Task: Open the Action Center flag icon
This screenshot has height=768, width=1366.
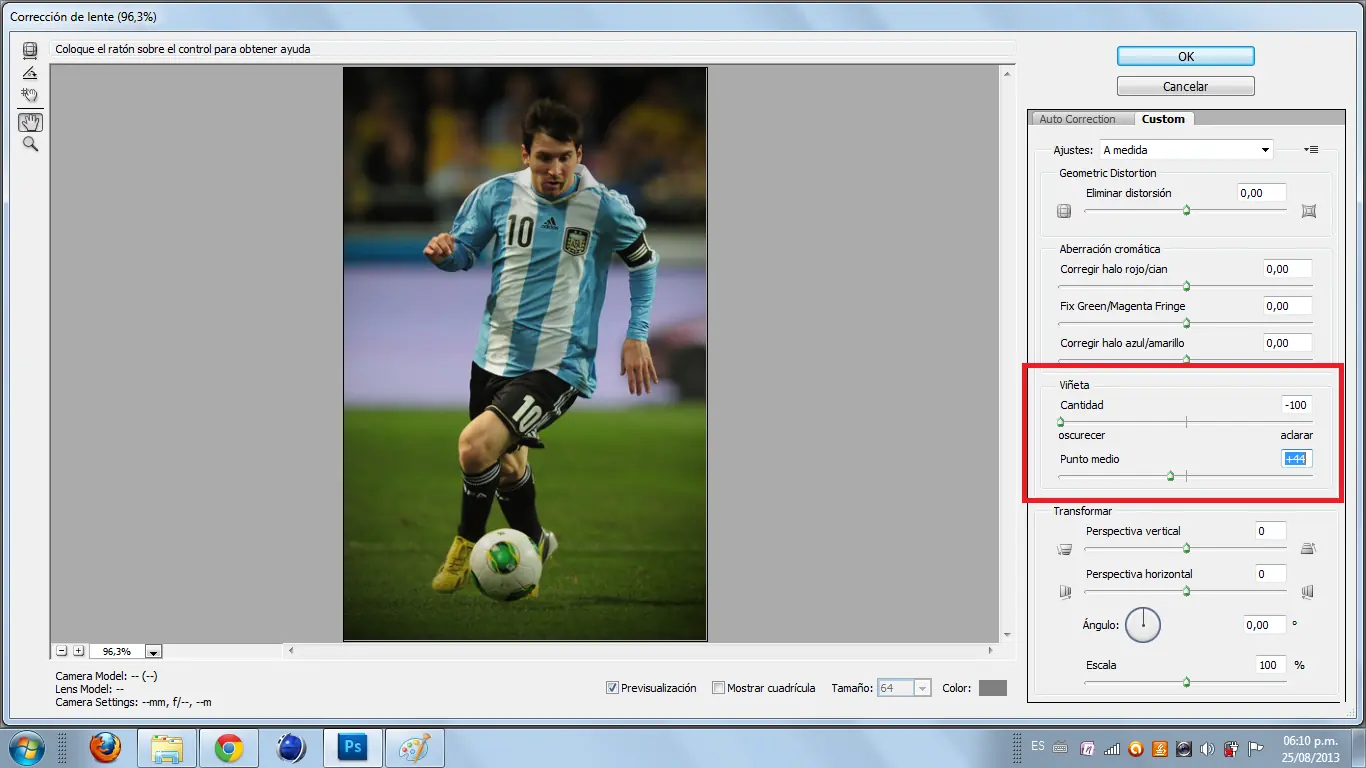Action: click(1255, 748)
